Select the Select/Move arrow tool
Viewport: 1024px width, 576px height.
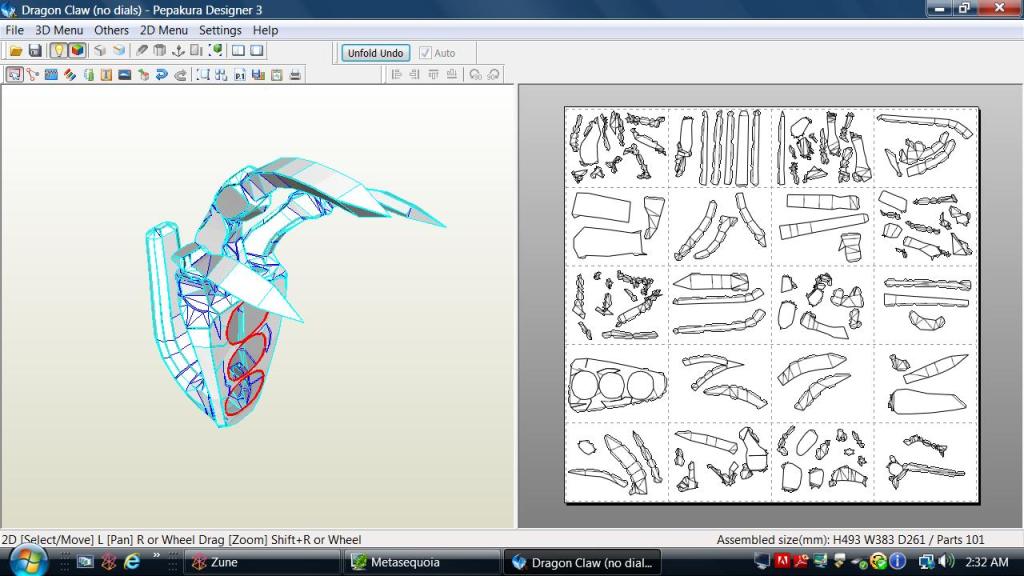click(14, 74)
